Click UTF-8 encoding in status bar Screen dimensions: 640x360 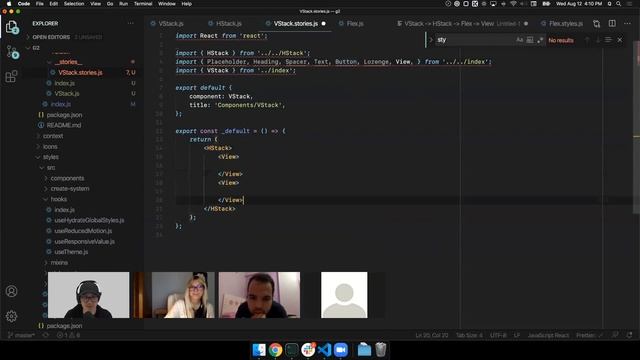point(498,335)
